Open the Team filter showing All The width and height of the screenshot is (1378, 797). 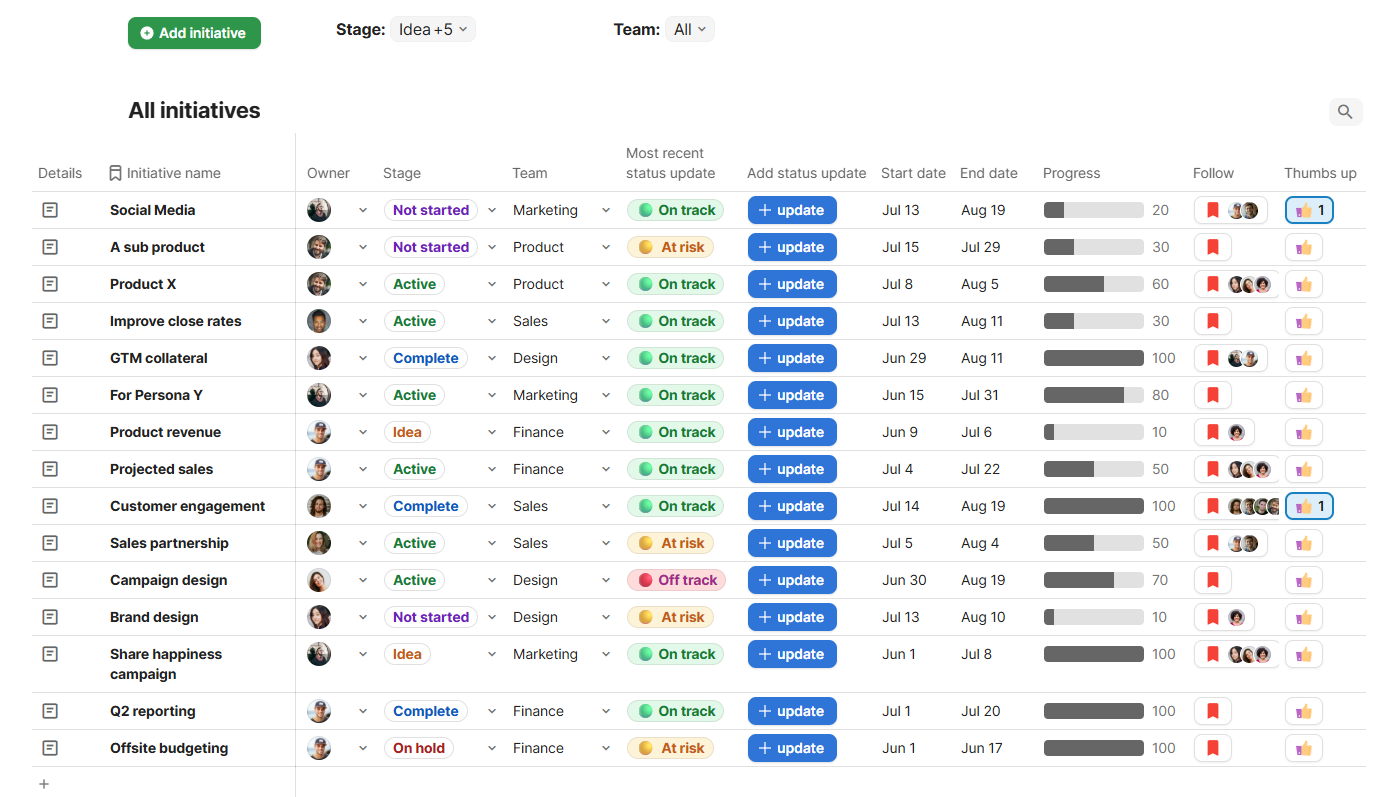[689, 29]
